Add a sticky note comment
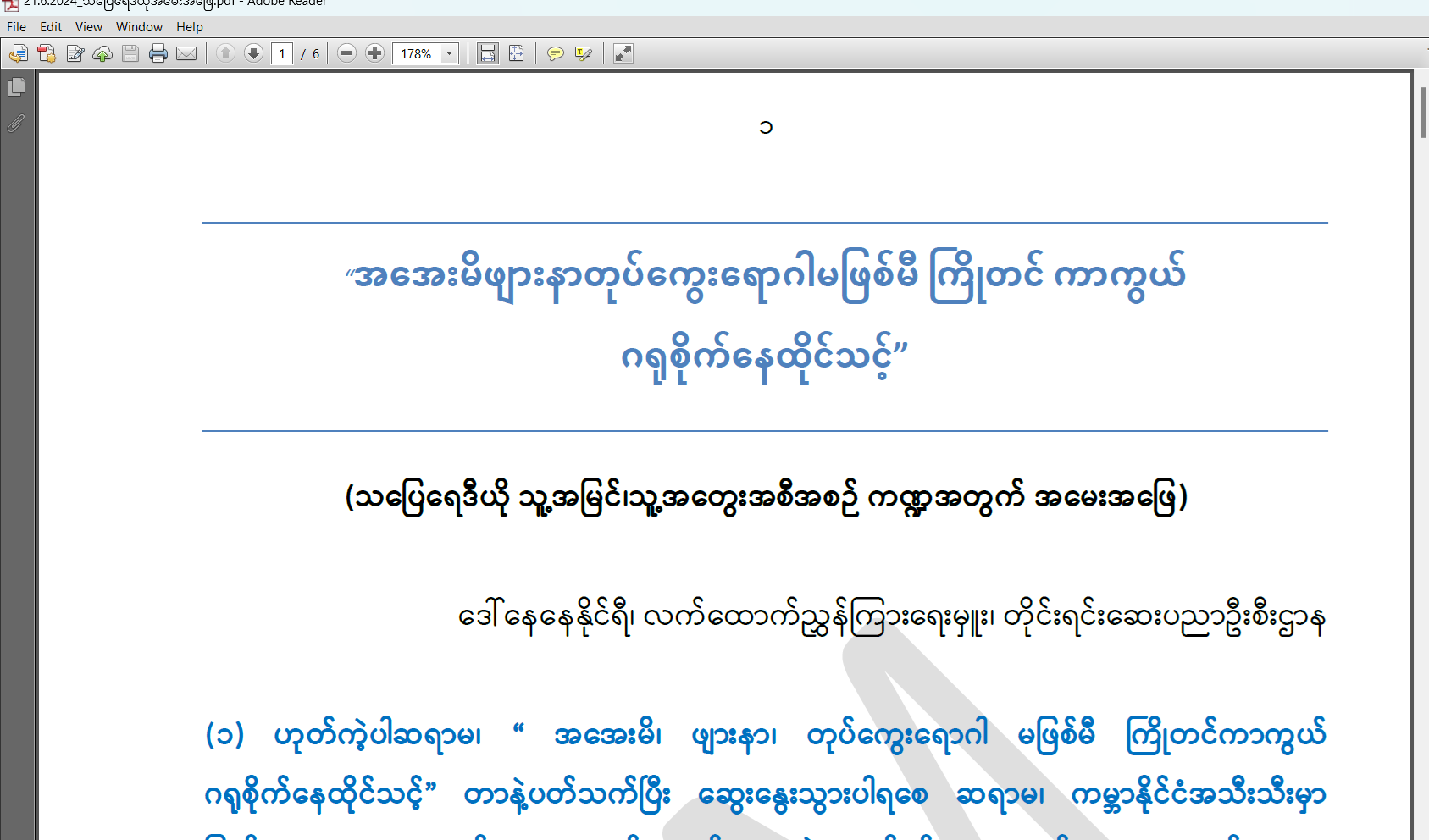1429x840 pixels. coord(556,54)
